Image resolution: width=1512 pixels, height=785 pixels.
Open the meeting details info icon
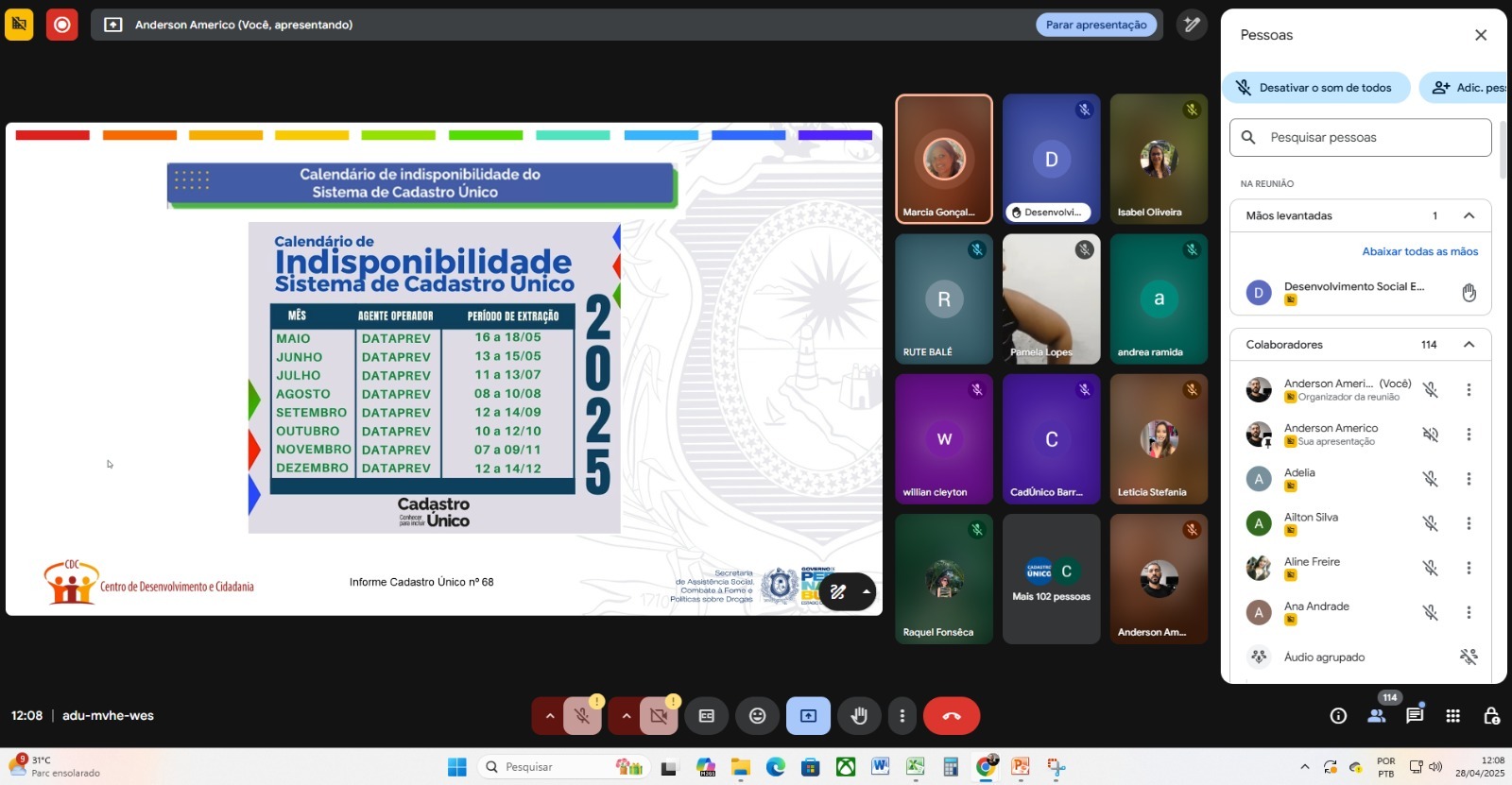click(x=1338, y=716)
